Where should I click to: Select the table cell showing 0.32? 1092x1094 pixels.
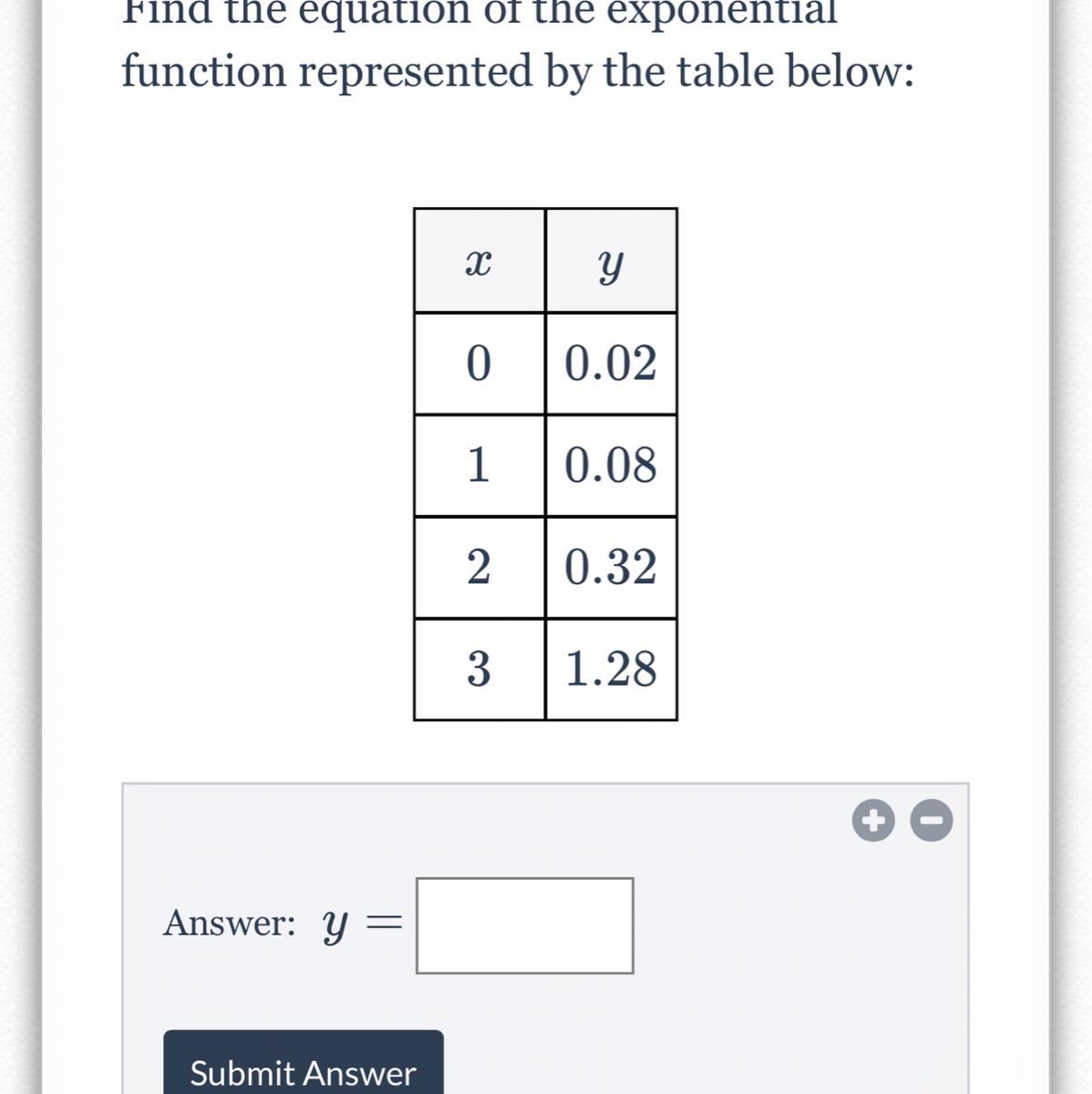click(x=611, y=568)
